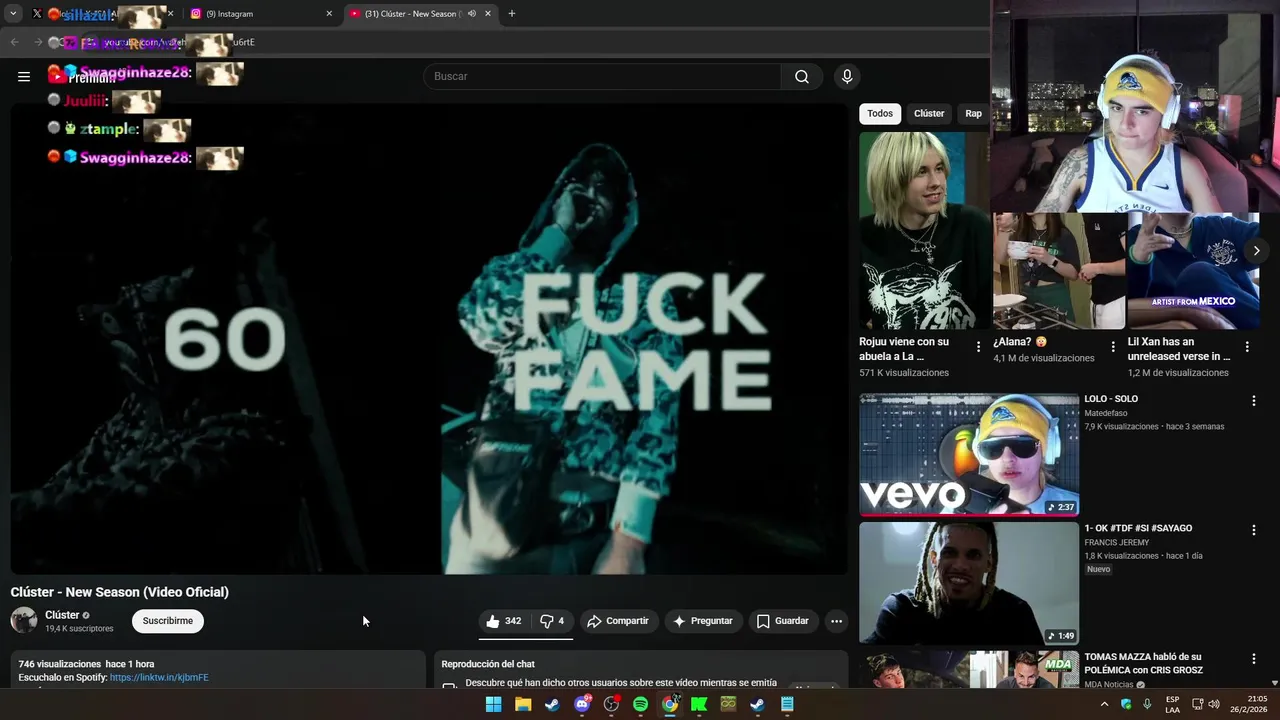1280x720 pixels.
Task: Mute the Clúster tab via its speaker icon
Action: [x=472, y=14]
